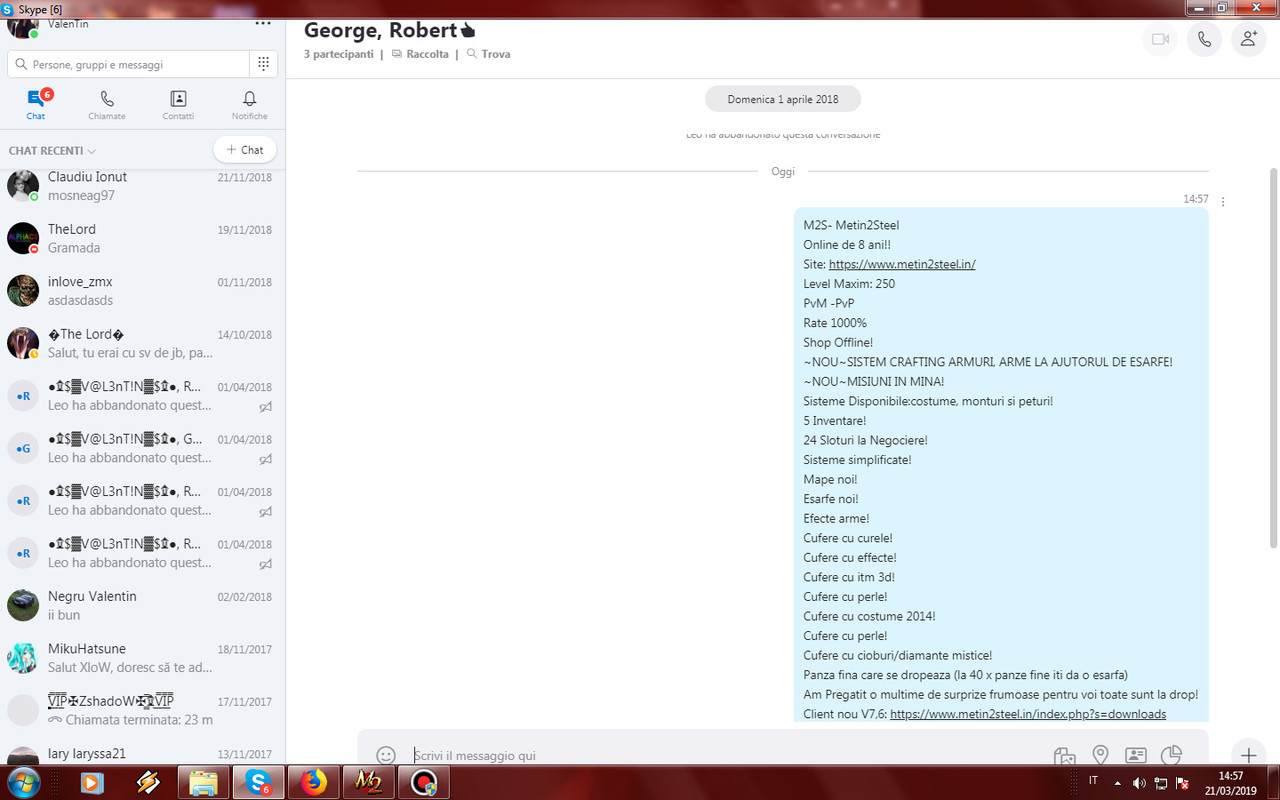Image resolution: width=1280 pixels, height=800 pixels.
Task: Open Raccolta gallery in chat header
Action: point(420,54)
